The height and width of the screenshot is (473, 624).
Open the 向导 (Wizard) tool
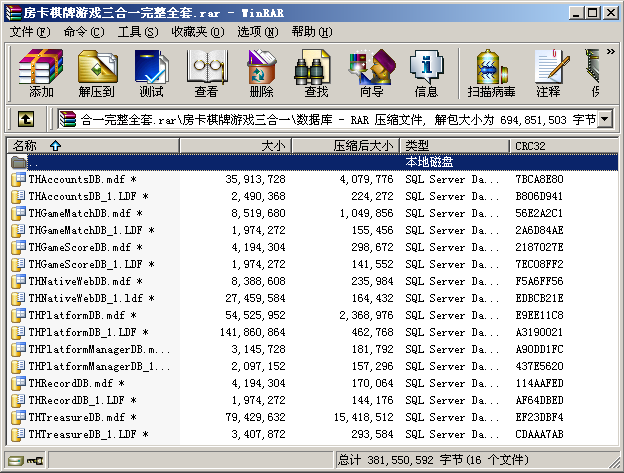(371, 73)
